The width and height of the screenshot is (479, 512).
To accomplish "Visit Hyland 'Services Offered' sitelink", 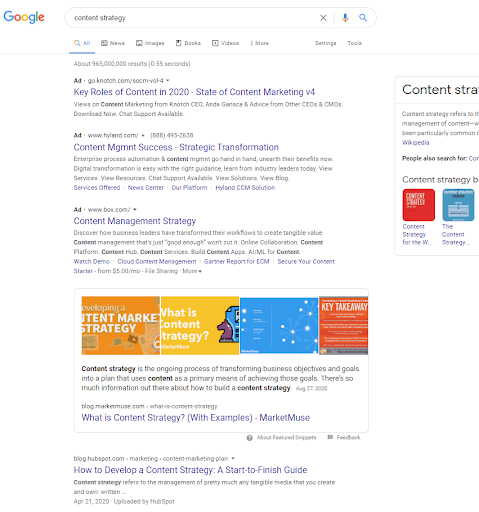I will click(97, 188).
